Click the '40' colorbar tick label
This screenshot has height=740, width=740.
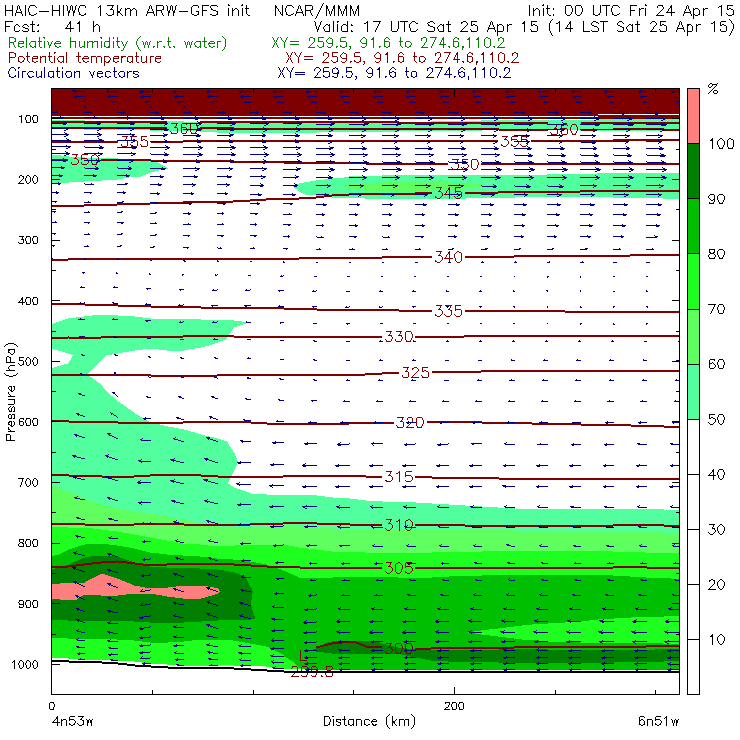716,474
